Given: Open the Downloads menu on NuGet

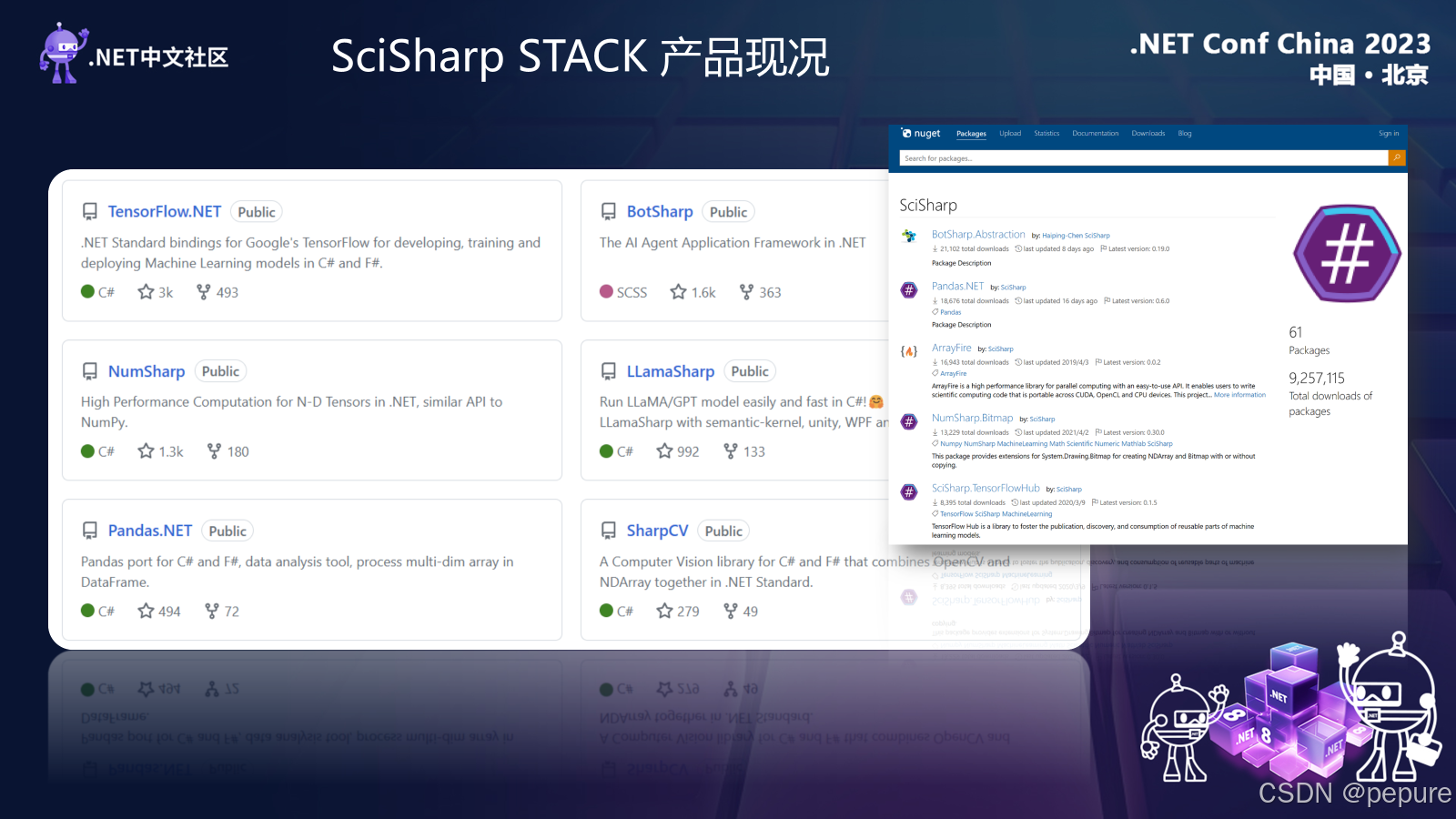Looking at the screenshot, I should tap(1148, 134).
